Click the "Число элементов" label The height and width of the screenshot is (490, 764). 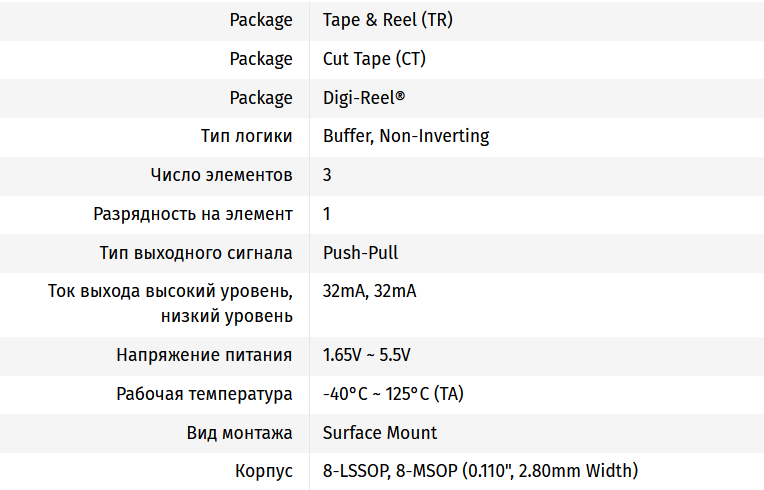(x=222, y=175)
